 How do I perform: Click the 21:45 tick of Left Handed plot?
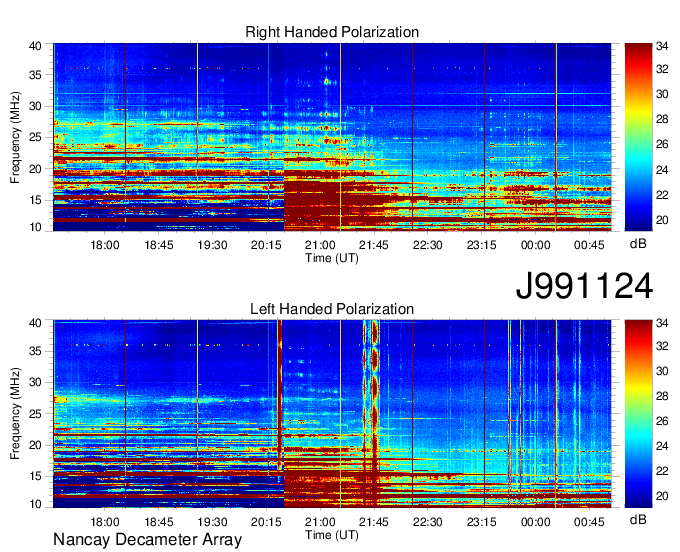click(374, 522)
